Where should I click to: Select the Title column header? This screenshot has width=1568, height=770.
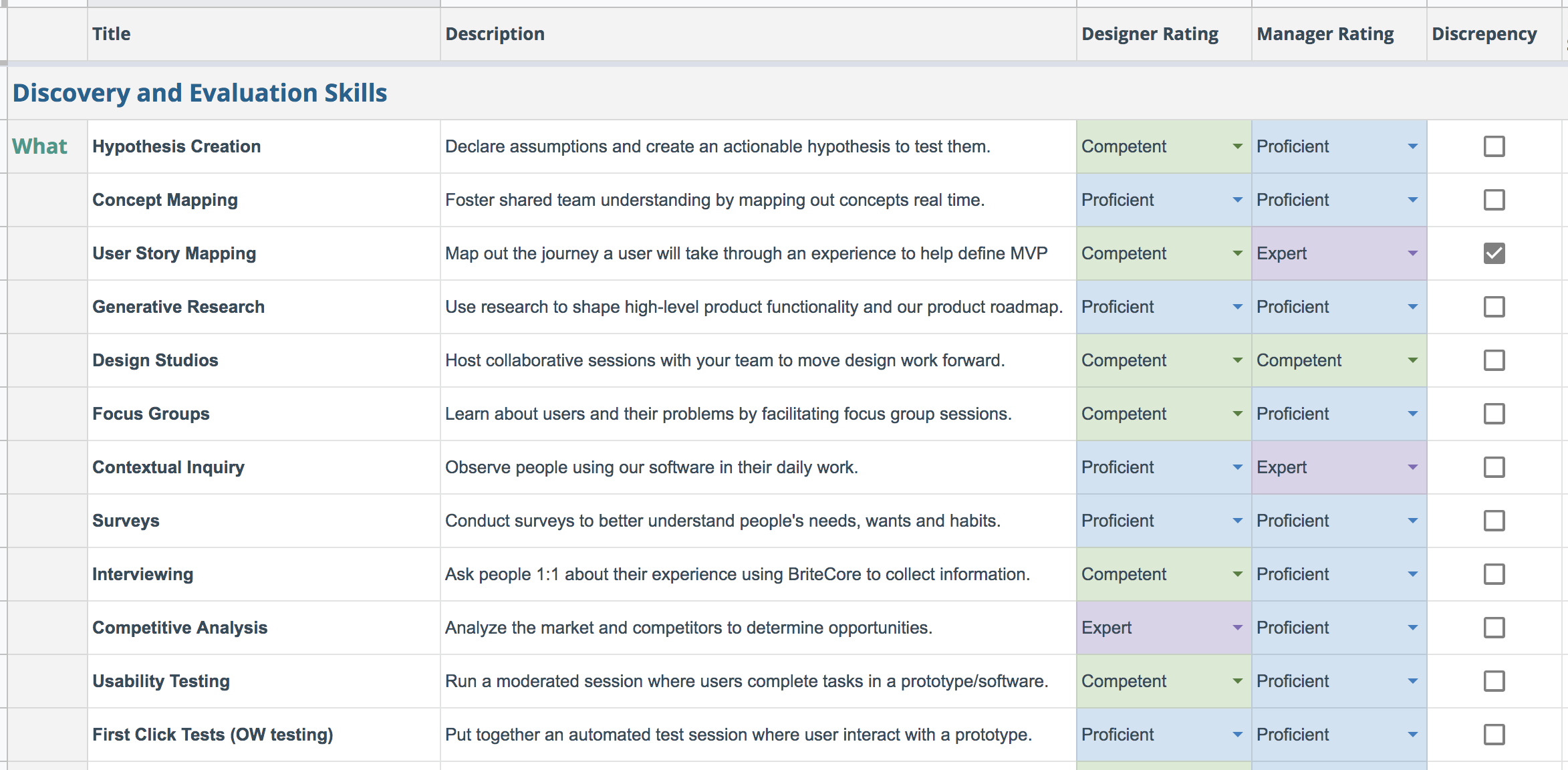coord(112,33)
